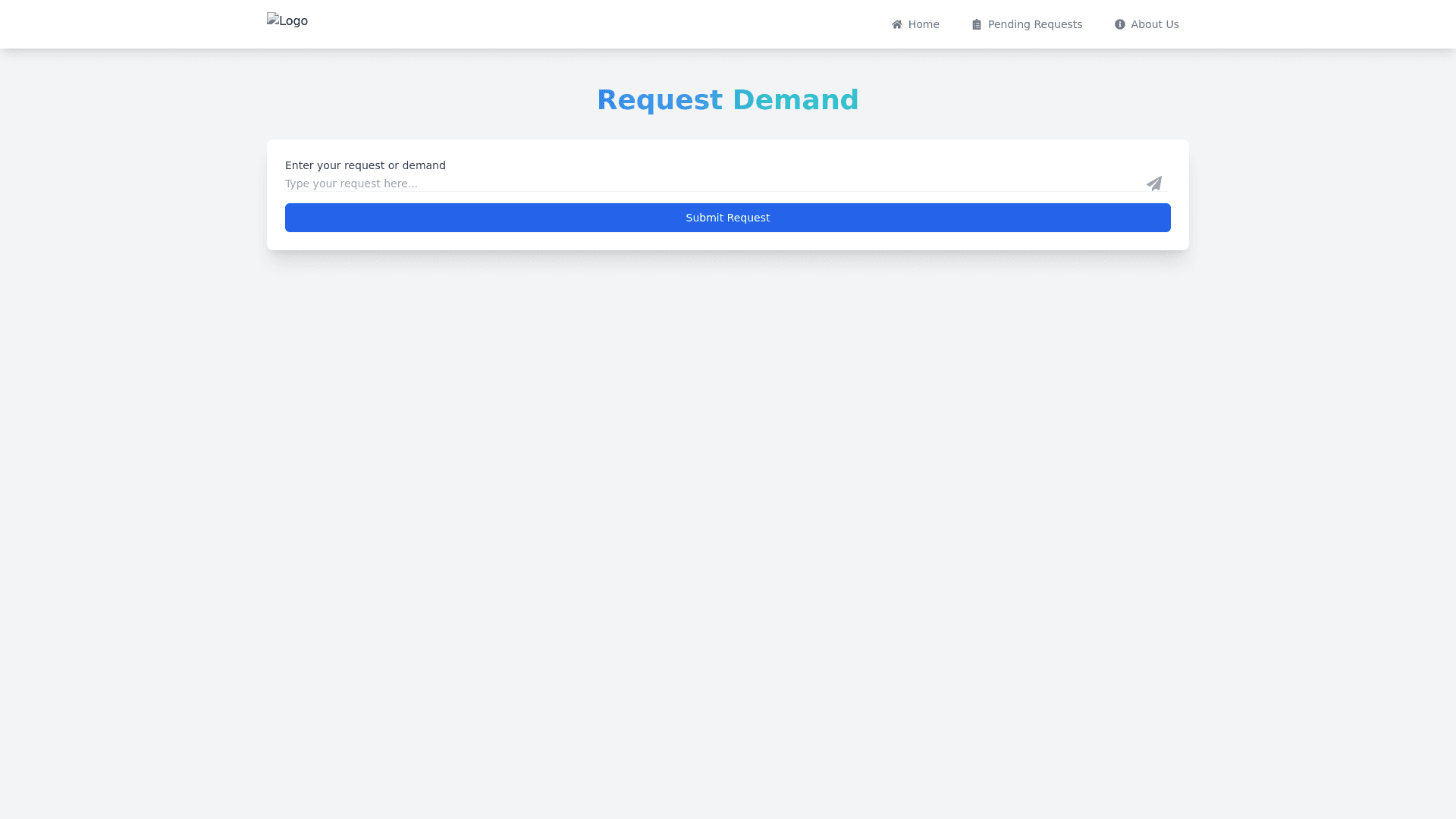Open the Home navigation link text
This screenshot has width=1456, height=819.
pyautogui.click(x=924, y=24)
